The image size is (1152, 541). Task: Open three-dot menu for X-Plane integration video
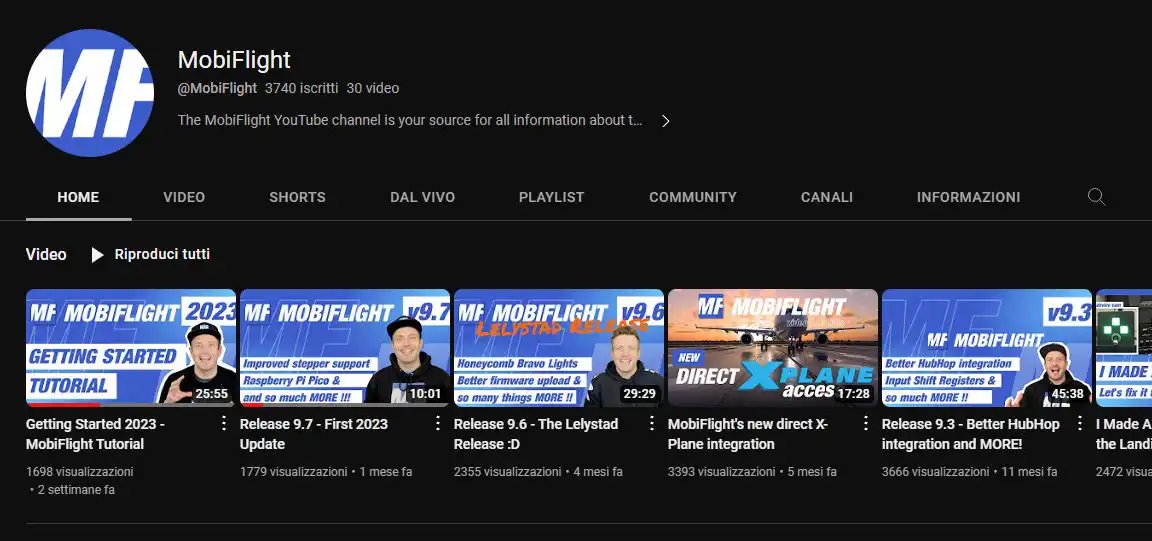tap(866, 423)
